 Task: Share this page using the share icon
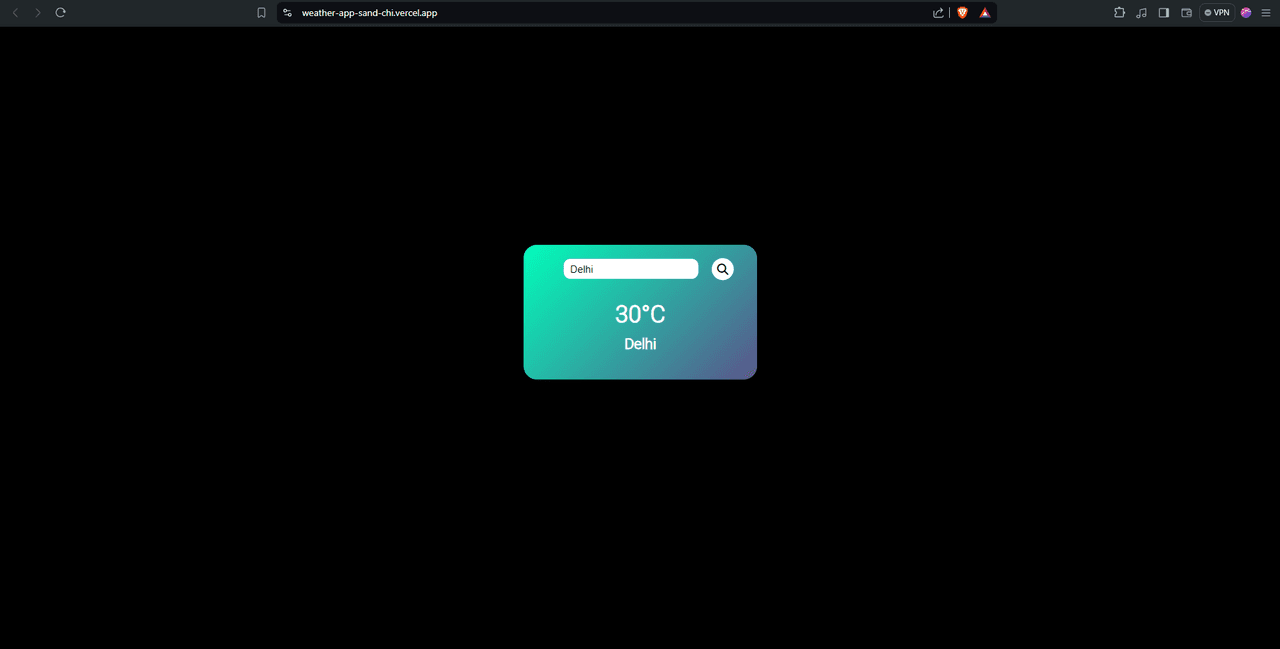click(938, 13)
